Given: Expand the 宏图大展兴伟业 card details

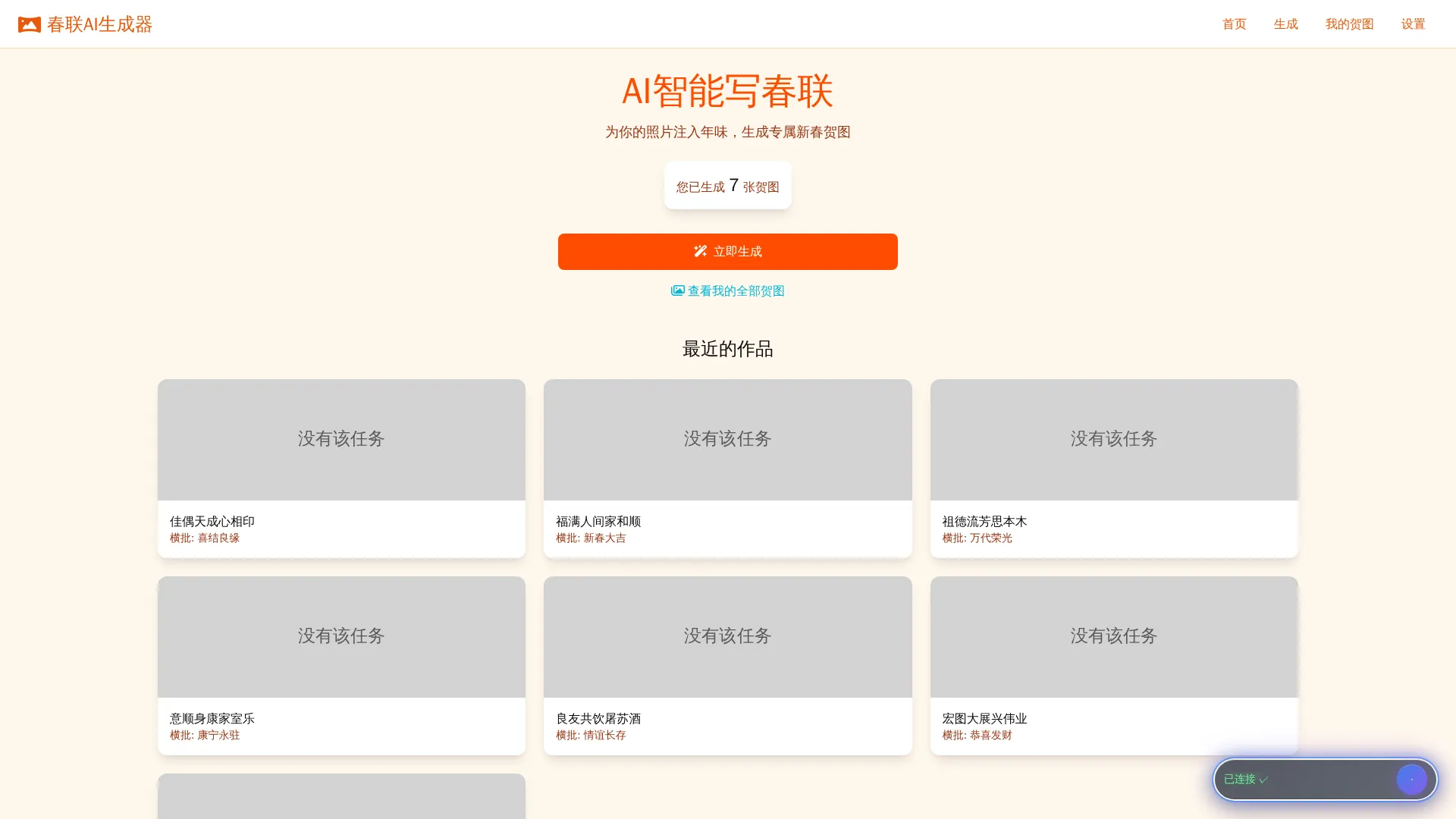Looking at the screenshot, I should (1113, 665).
